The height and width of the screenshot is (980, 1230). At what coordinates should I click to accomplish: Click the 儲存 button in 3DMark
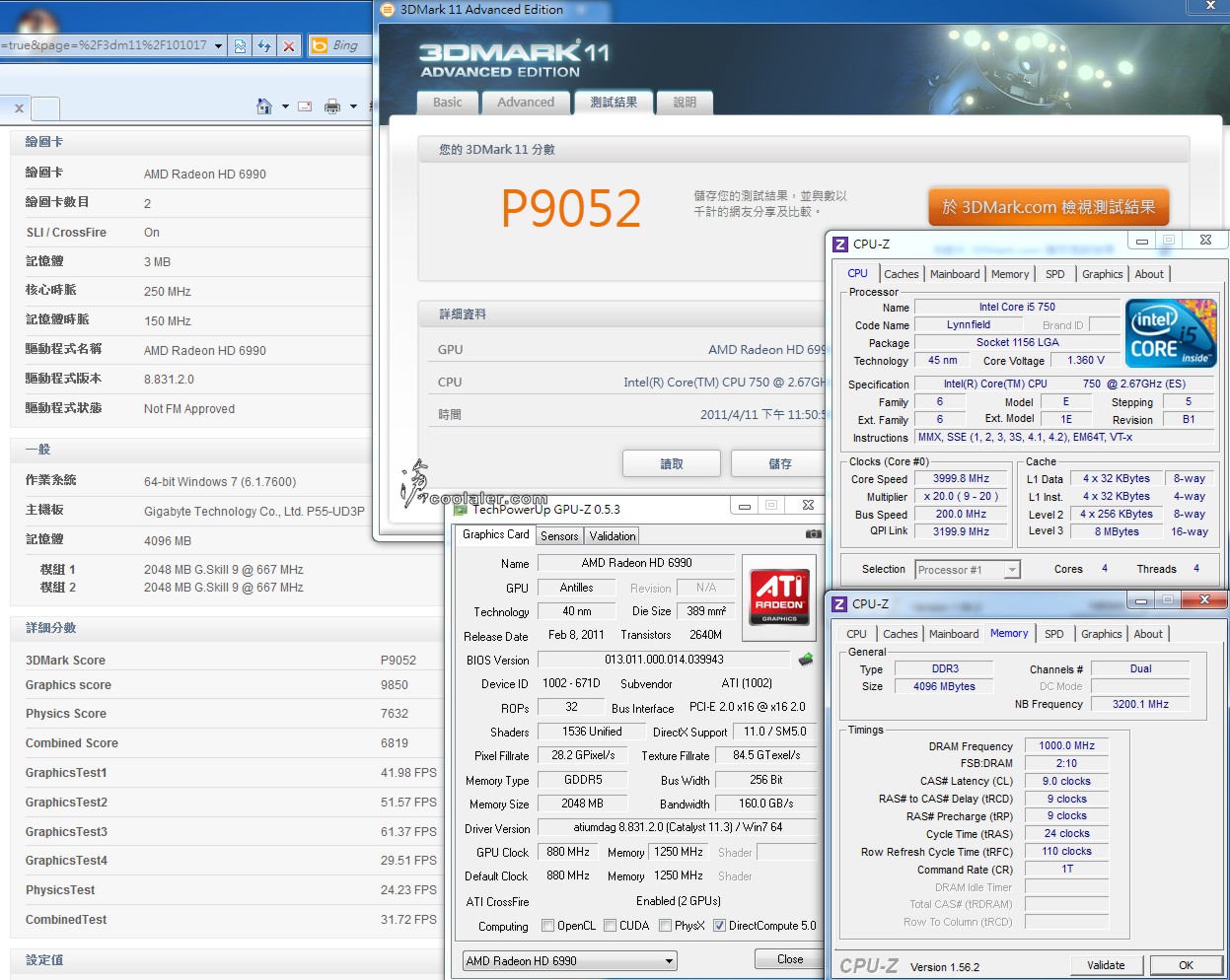(x=779, y=463)
